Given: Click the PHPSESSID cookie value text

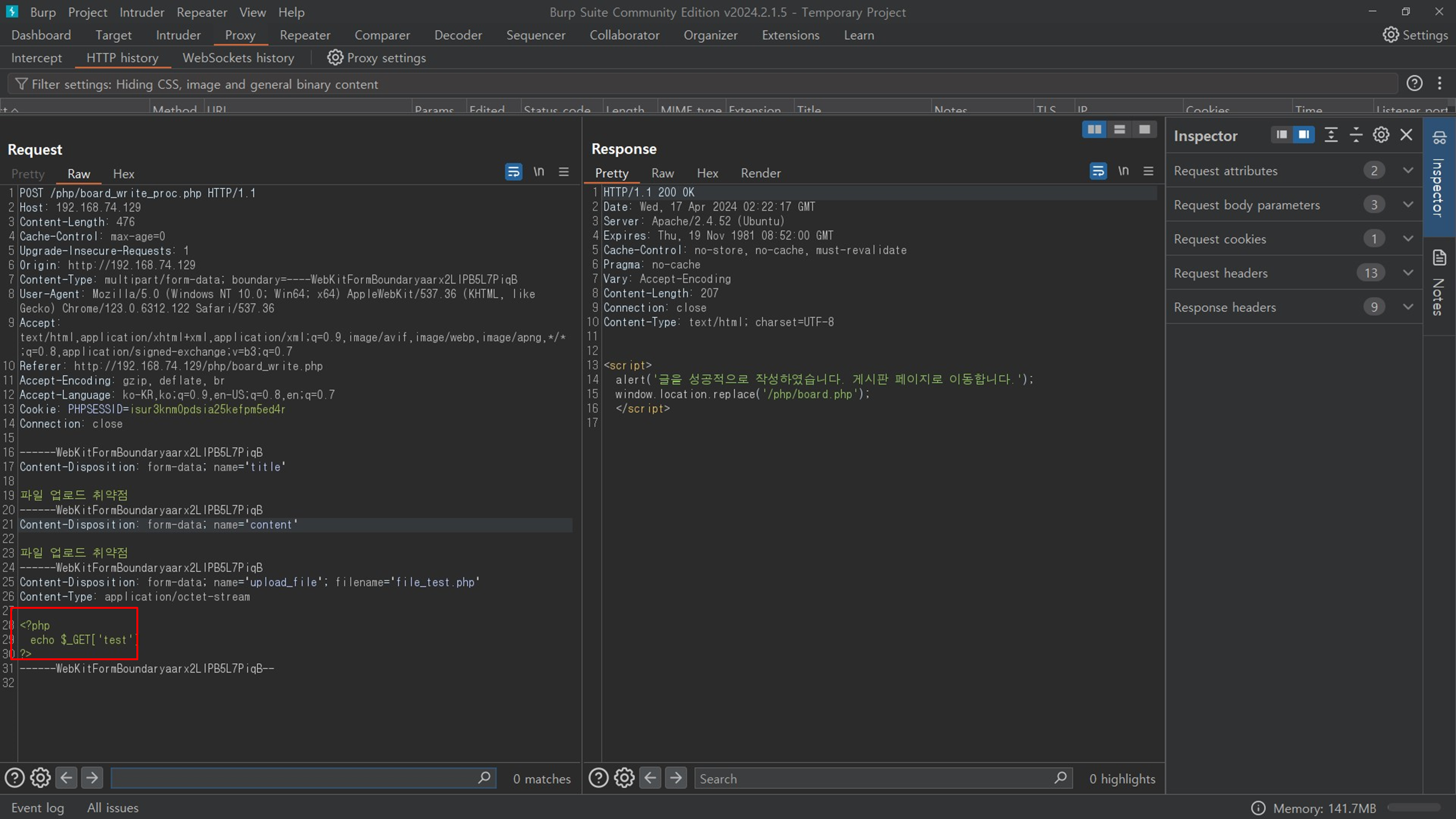Looking at the screenshot, I should (207, 409).
